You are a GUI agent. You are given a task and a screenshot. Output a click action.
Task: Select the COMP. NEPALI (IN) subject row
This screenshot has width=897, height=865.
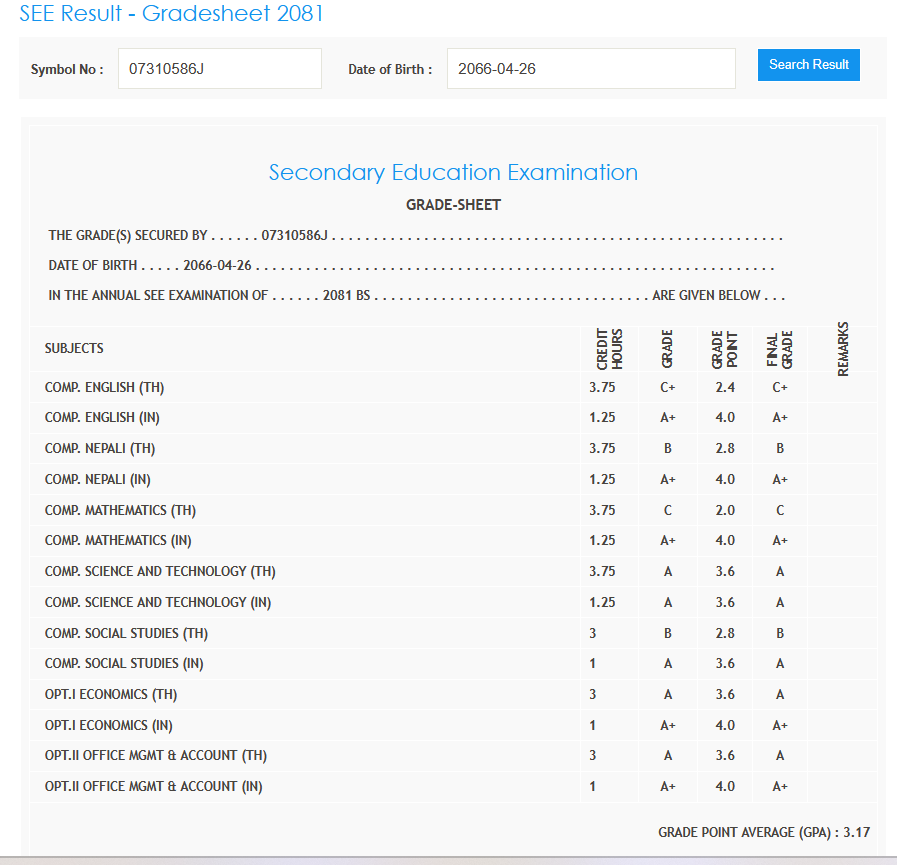98,480
